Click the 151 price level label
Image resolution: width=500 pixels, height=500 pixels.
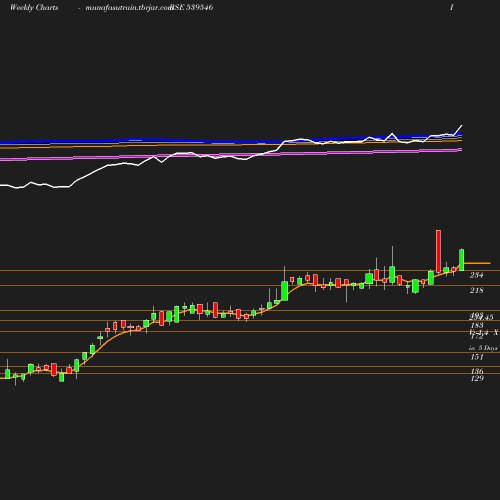(477, 357)
